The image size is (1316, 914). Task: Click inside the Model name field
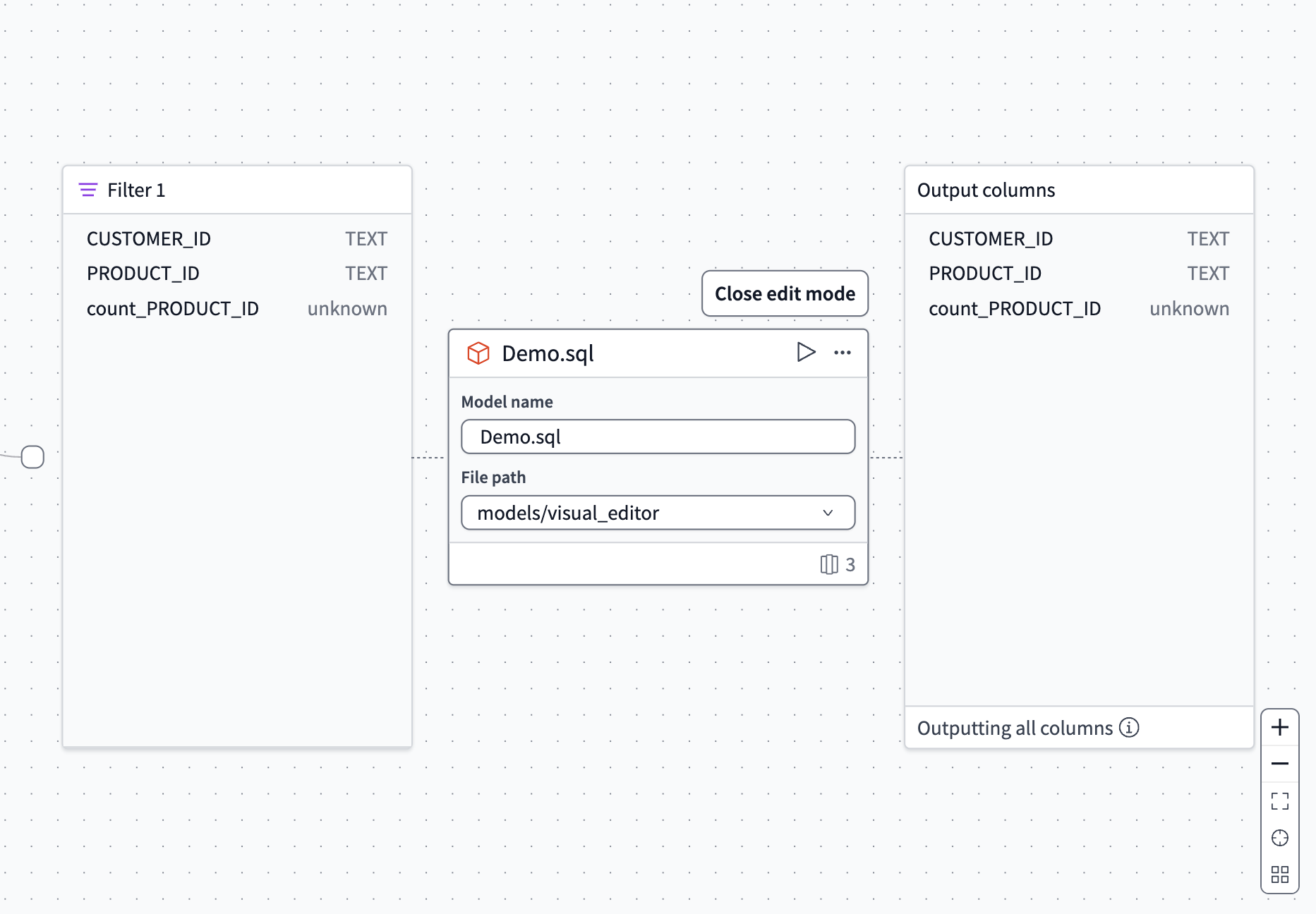(658, 437)
